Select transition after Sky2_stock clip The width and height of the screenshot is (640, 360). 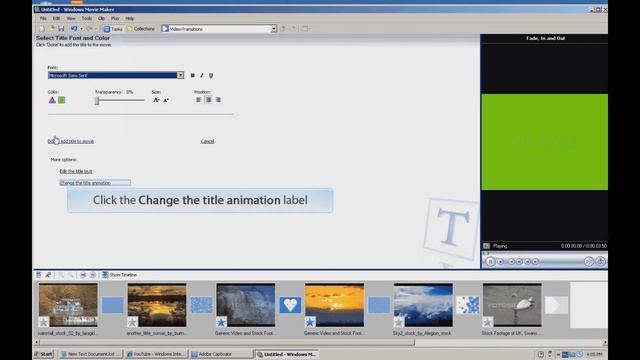coord(468,305)
